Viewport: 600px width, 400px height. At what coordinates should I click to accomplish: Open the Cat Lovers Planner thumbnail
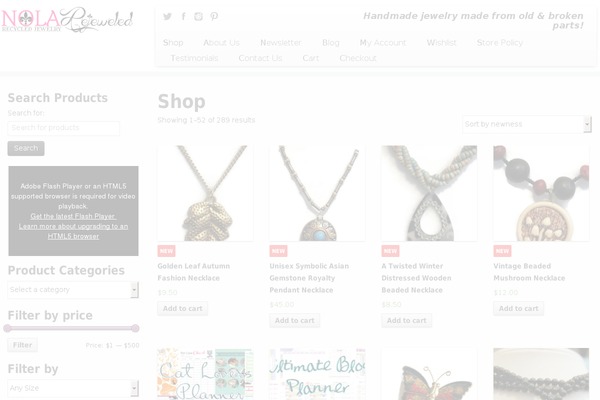point(205,374)
